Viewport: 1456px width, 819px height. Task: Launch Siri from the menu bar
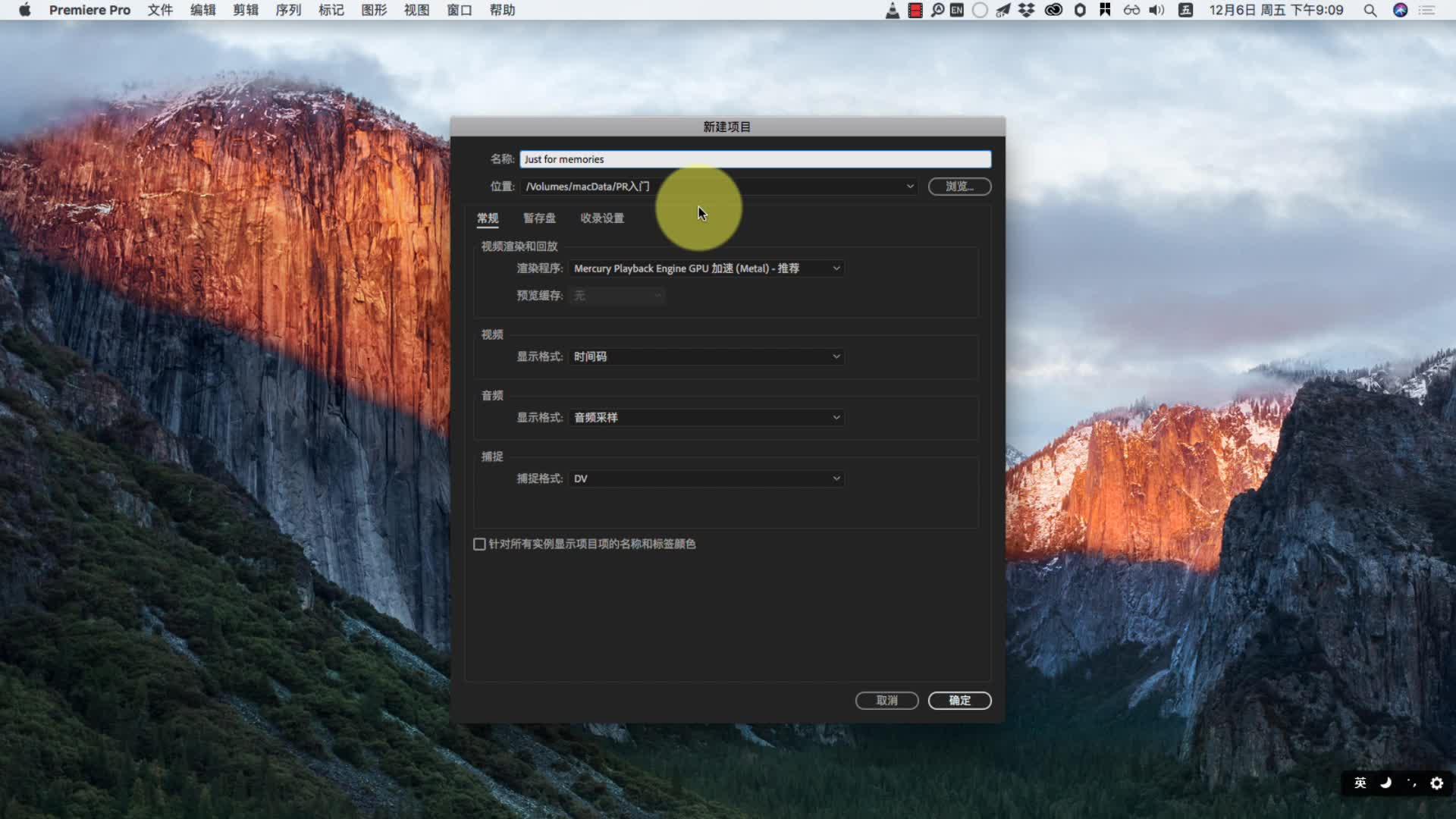[x=1401, y=10]
